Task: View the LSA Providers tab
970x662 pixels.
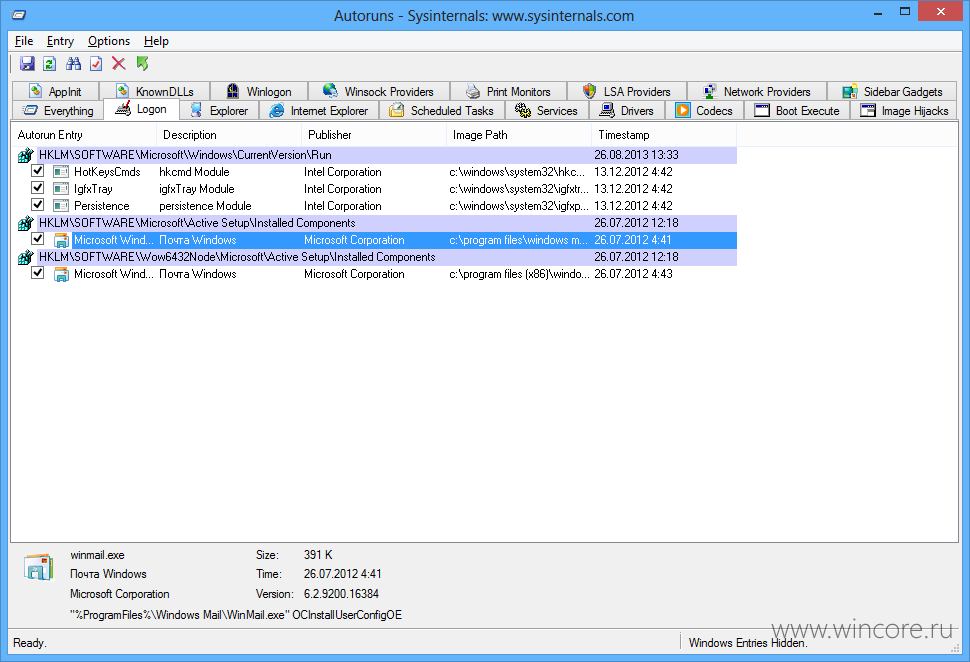Action: [627, 92]
